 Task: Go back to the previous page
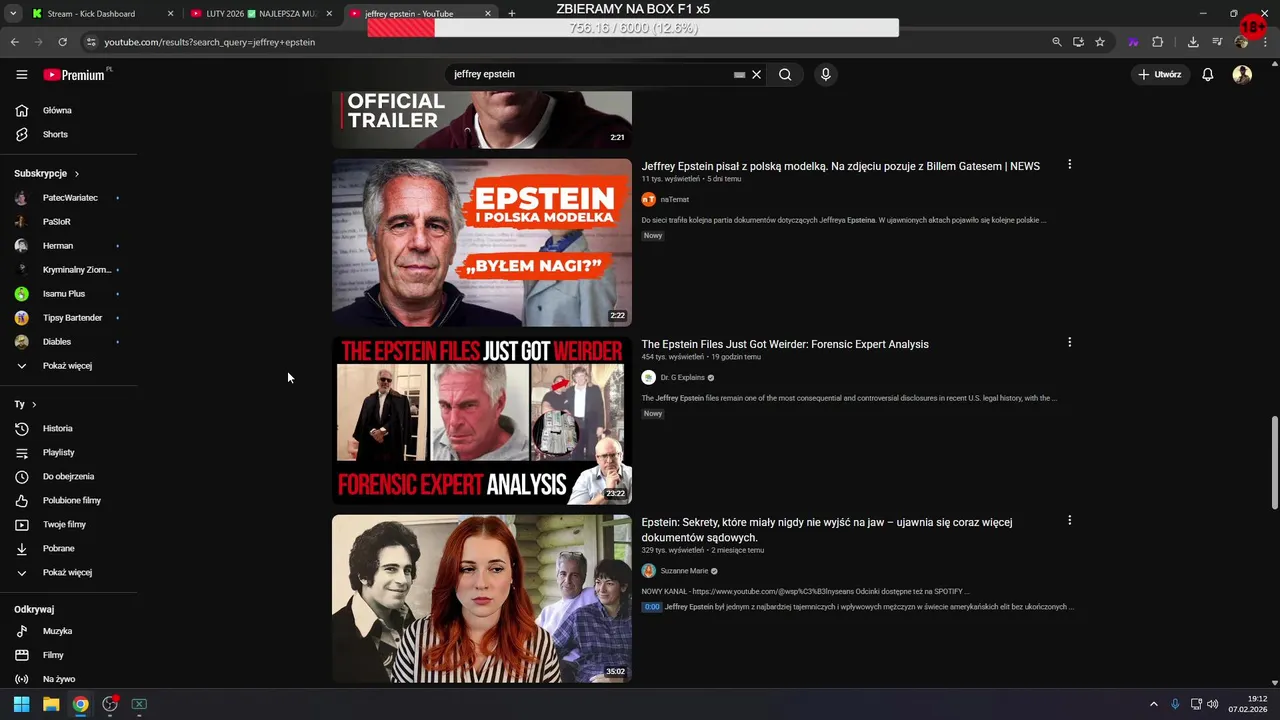click(x=14, y=42)
